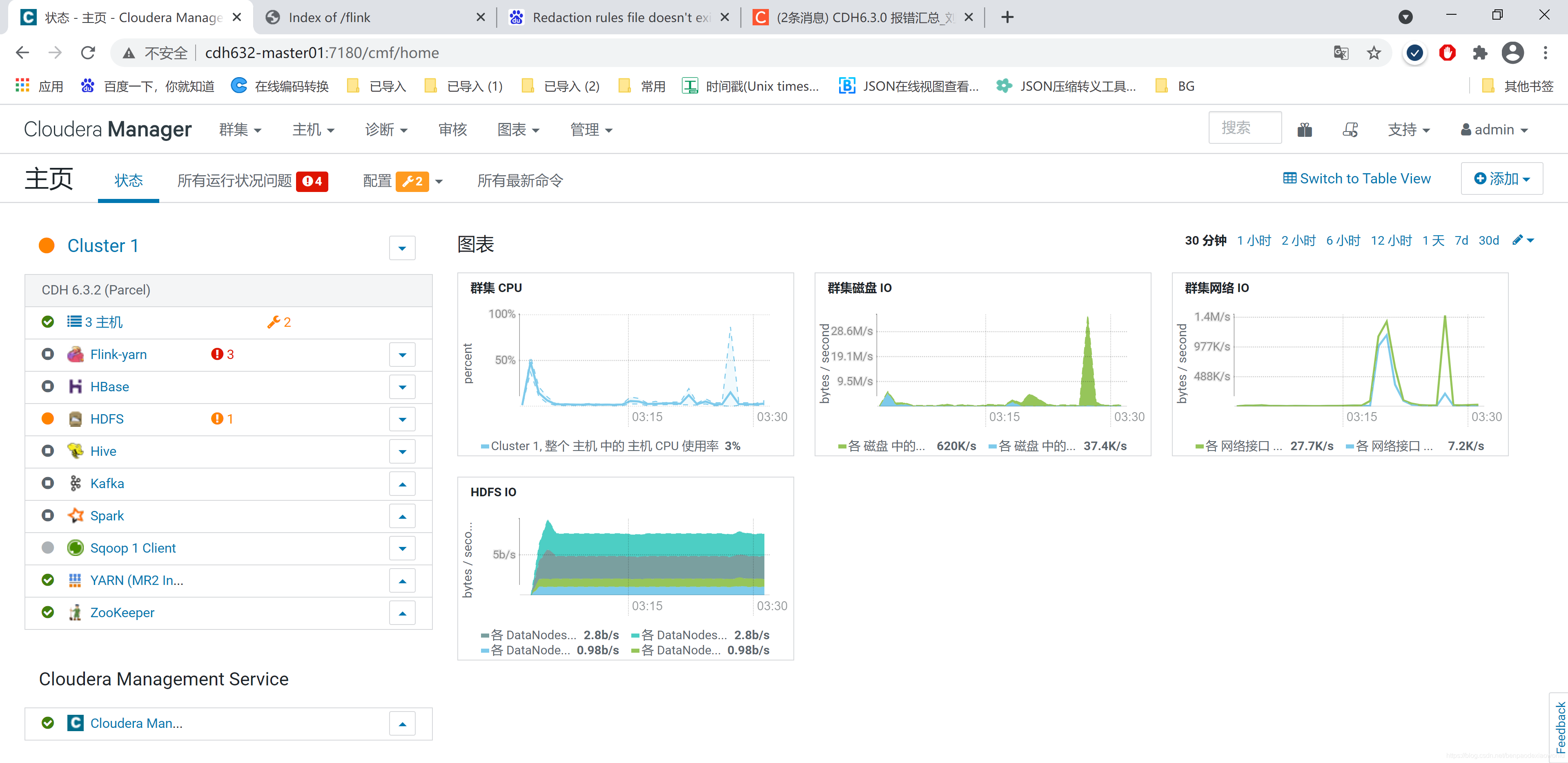Click the Kafka service icon
This screenshot has width=1568, height=763.
pyautogui.click(x=76, y=484)
